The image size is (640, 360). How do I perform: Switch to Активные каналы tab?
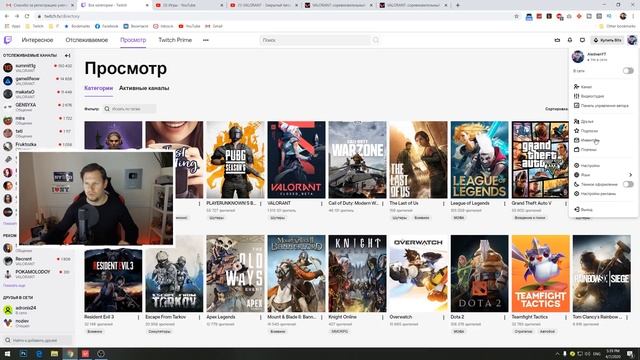coord(144,88)
